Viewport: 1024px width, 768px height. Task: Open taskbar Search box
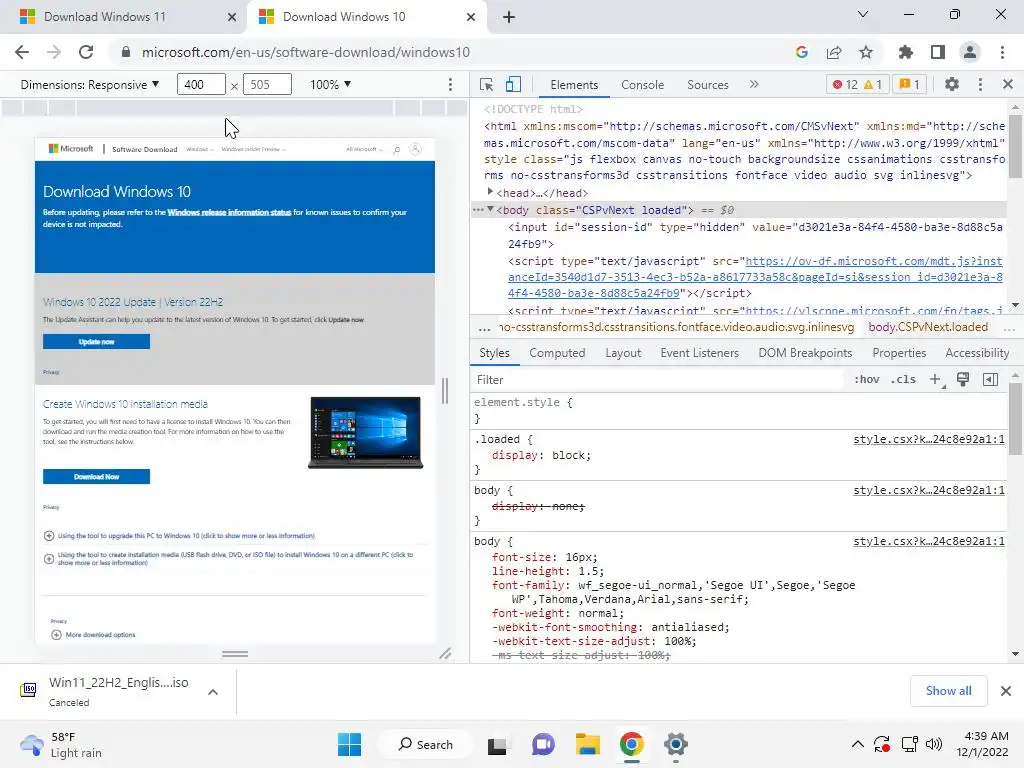coord(425,744)
